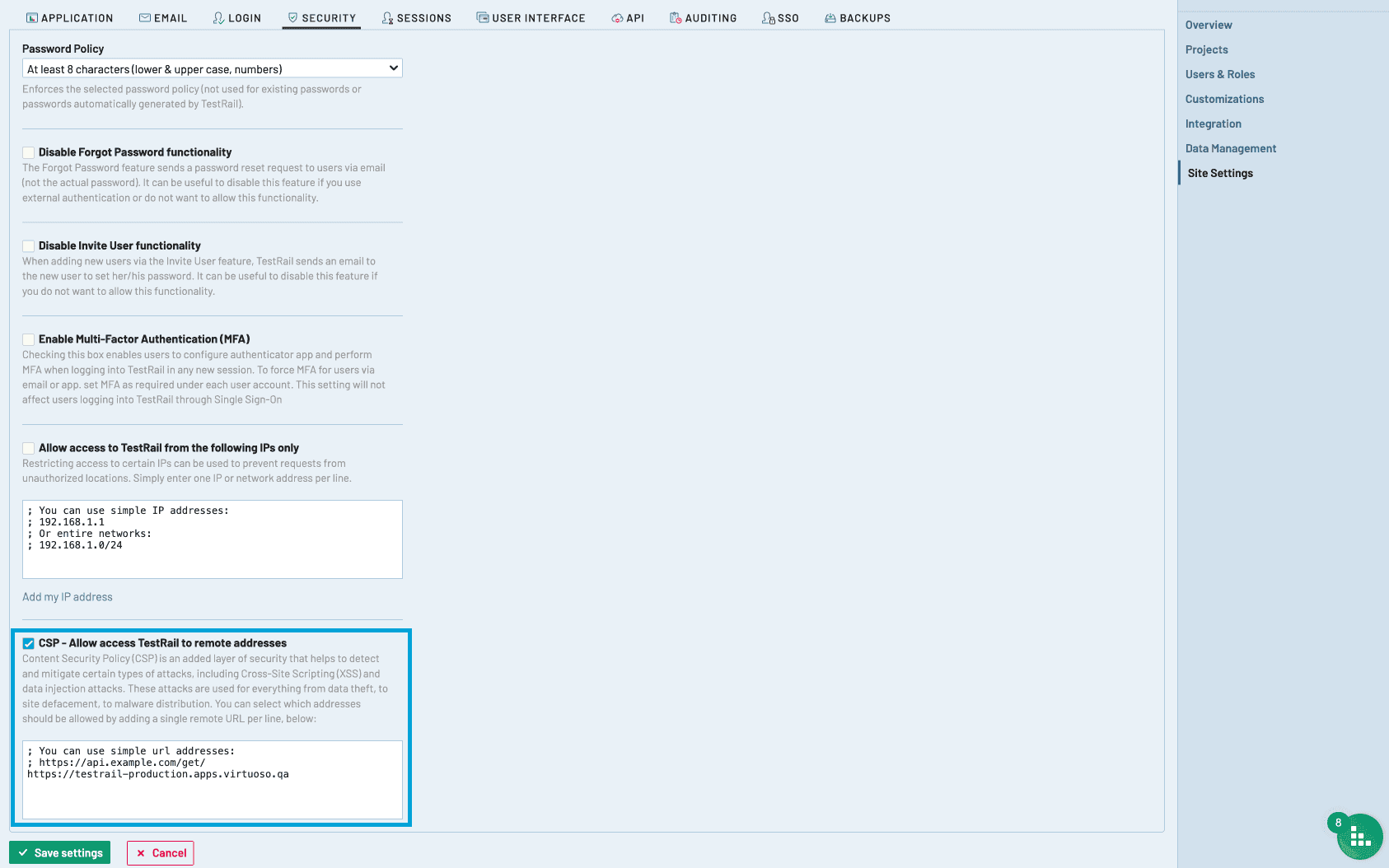
Task: Click inside the CSP remote URL text area
Action: [x=212, y=793]
